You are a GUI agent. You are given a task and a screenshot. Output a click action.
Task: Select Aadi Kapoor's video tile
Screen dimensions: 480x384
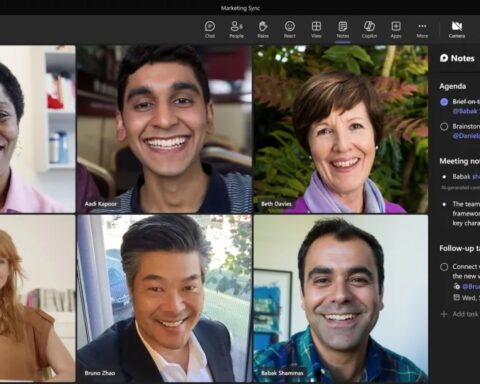click(164, 129)
